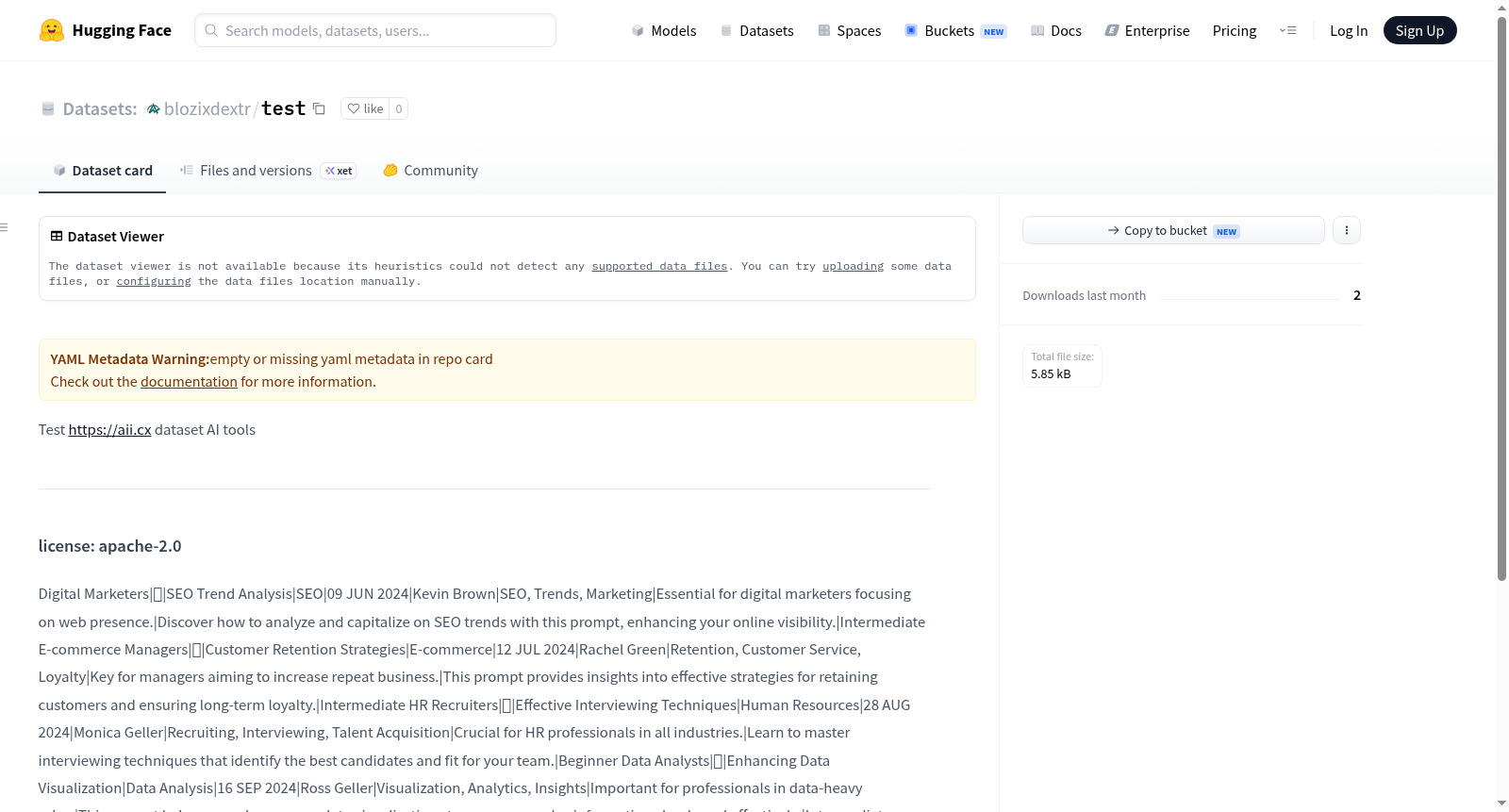
Task: Open the blozixdextr user profile link
Action: click(x=207, y=108)
